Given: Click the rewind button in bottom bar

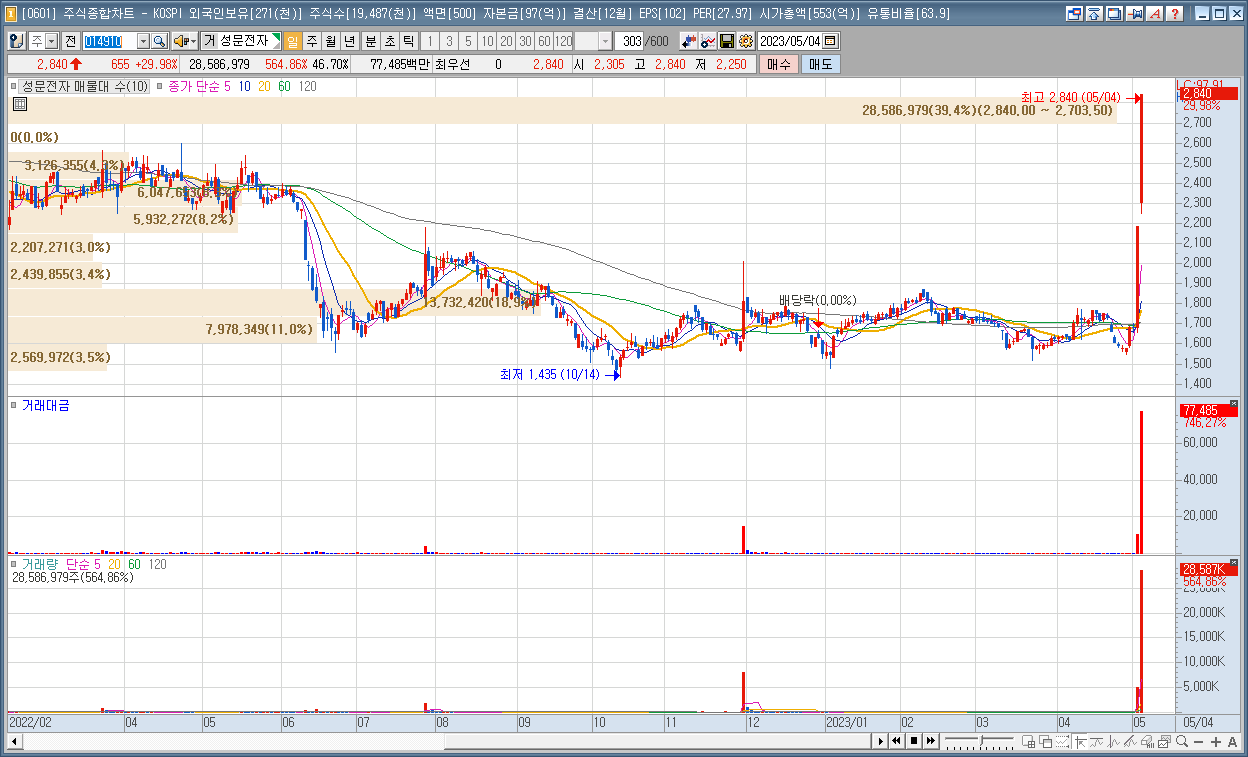Looking at the screenshot, I should (x=896, y=741).
